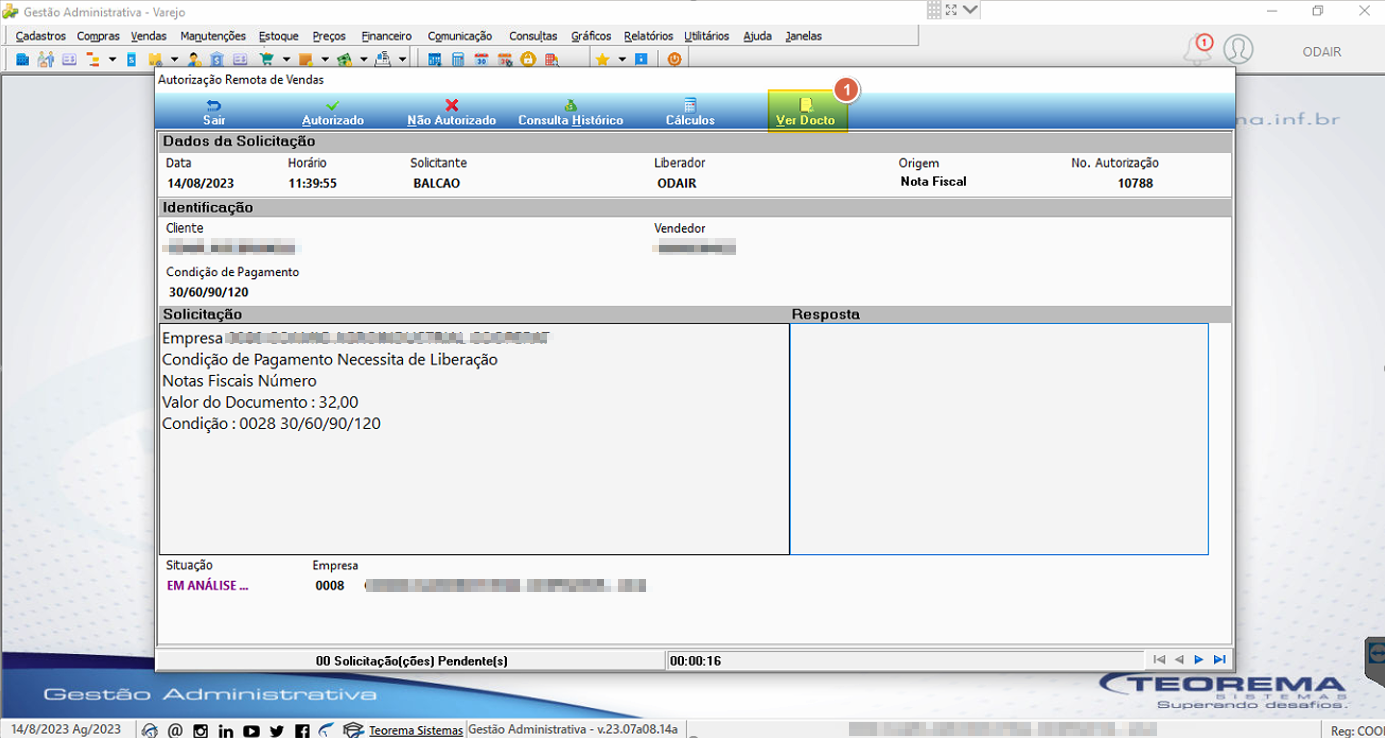Image resolution: width=1385 pixels, height=738 pixels.
Task: Select the 'EM ANÁLISE ...' status text
Action: coord(208,586)
